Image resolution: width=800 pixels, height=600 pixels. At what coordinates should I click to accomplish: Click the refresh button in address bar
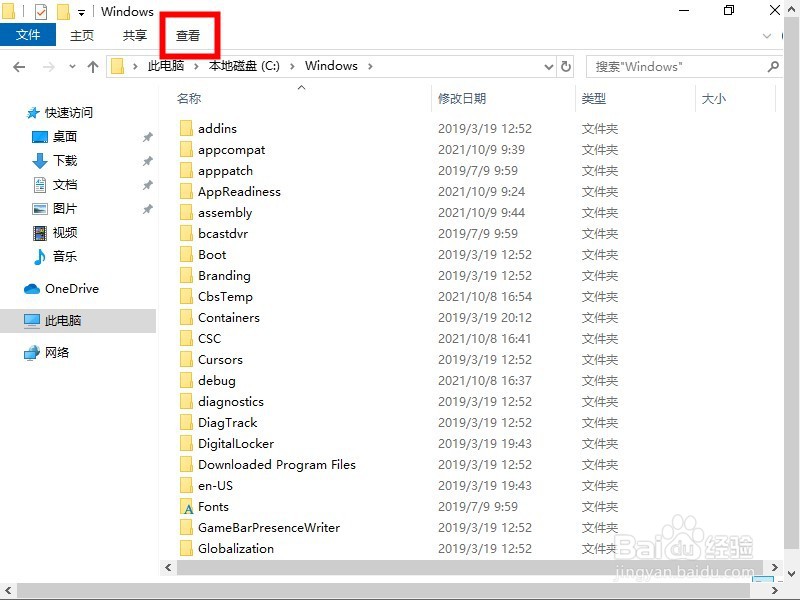pos(565,66)
